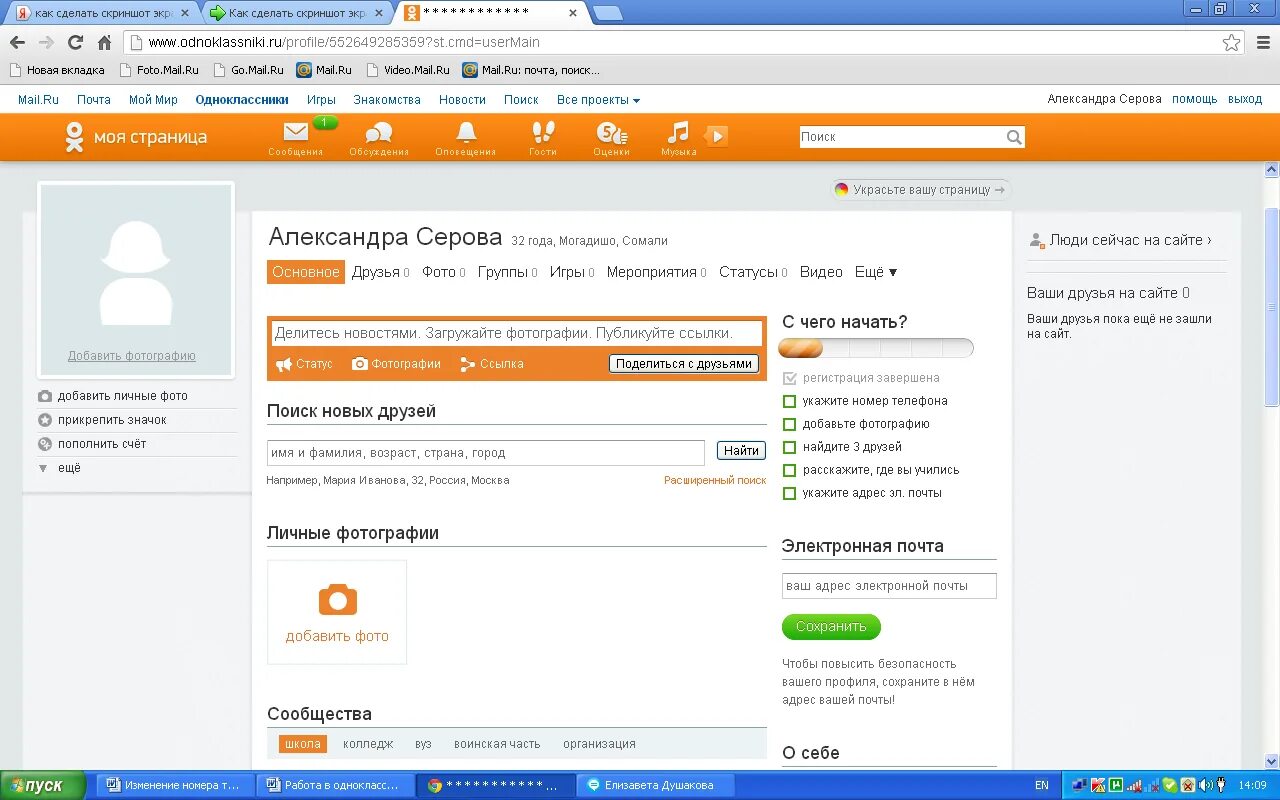Click the page vertical scrollbar thumb
The image size is (1280, 800).
1271,307
